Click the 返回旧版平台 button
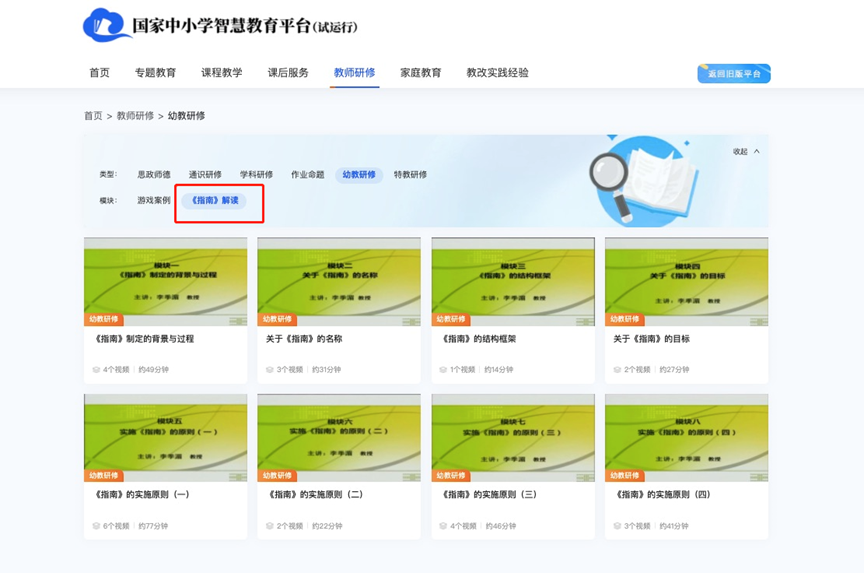 click(x=734, y=74)
